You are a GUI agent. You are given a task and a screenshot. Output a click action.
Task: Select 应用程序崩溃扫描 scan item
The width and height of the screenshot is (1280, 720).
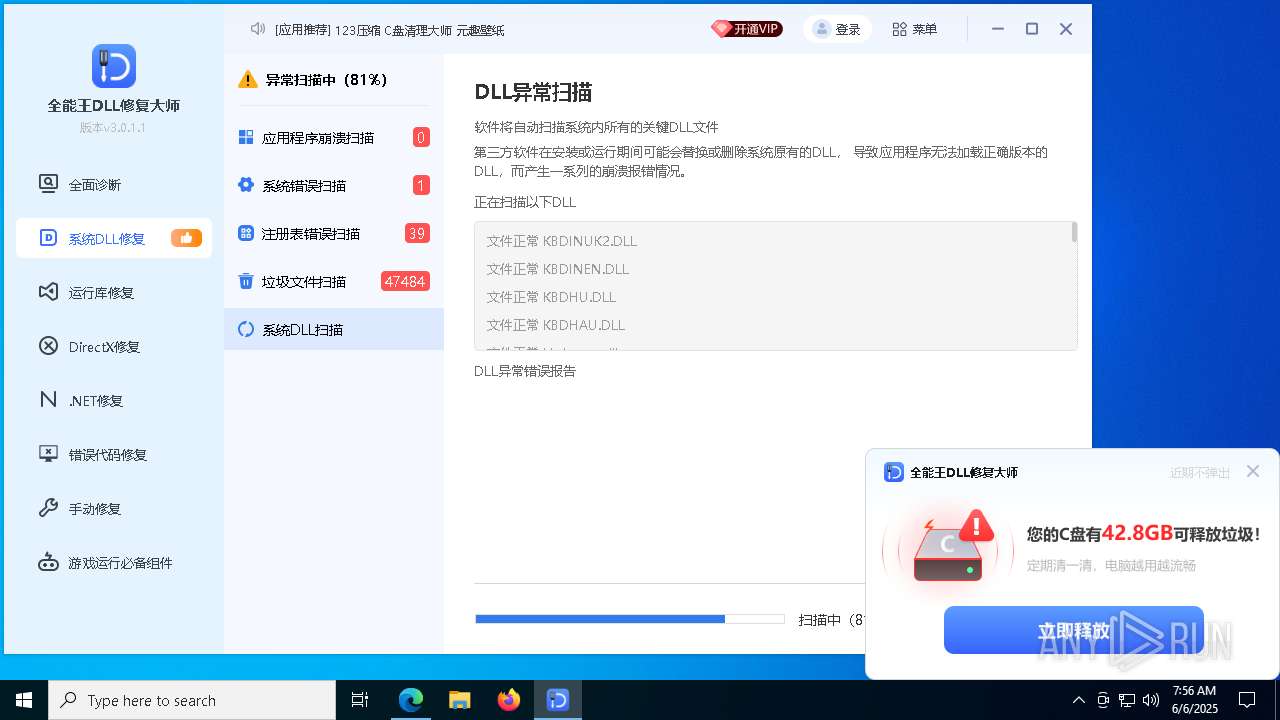(x=334, y=137)
